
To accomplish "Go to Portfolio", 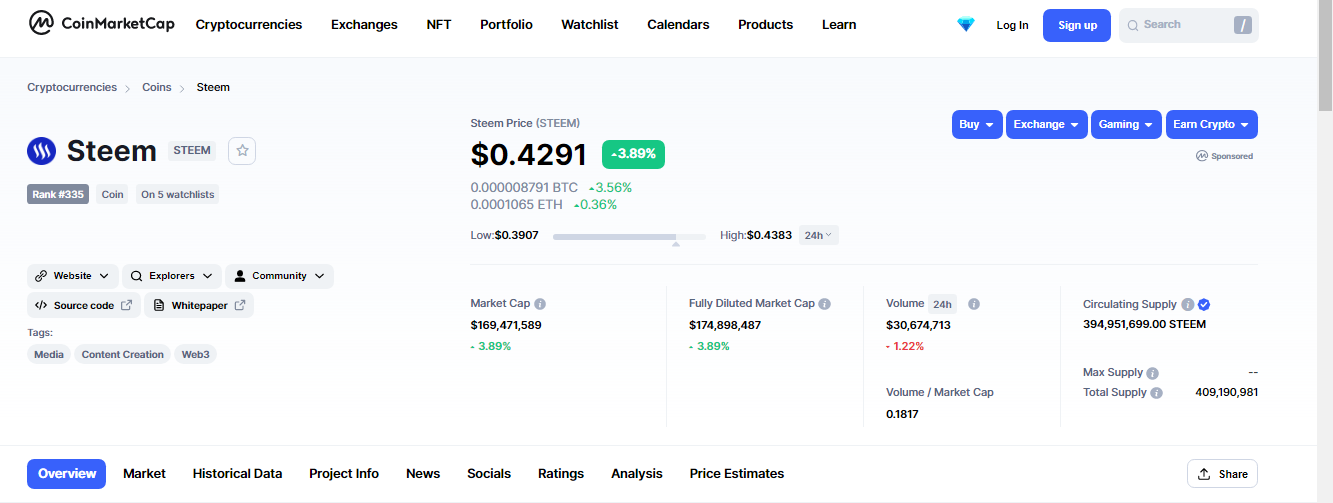I will [x=506, y=24].
